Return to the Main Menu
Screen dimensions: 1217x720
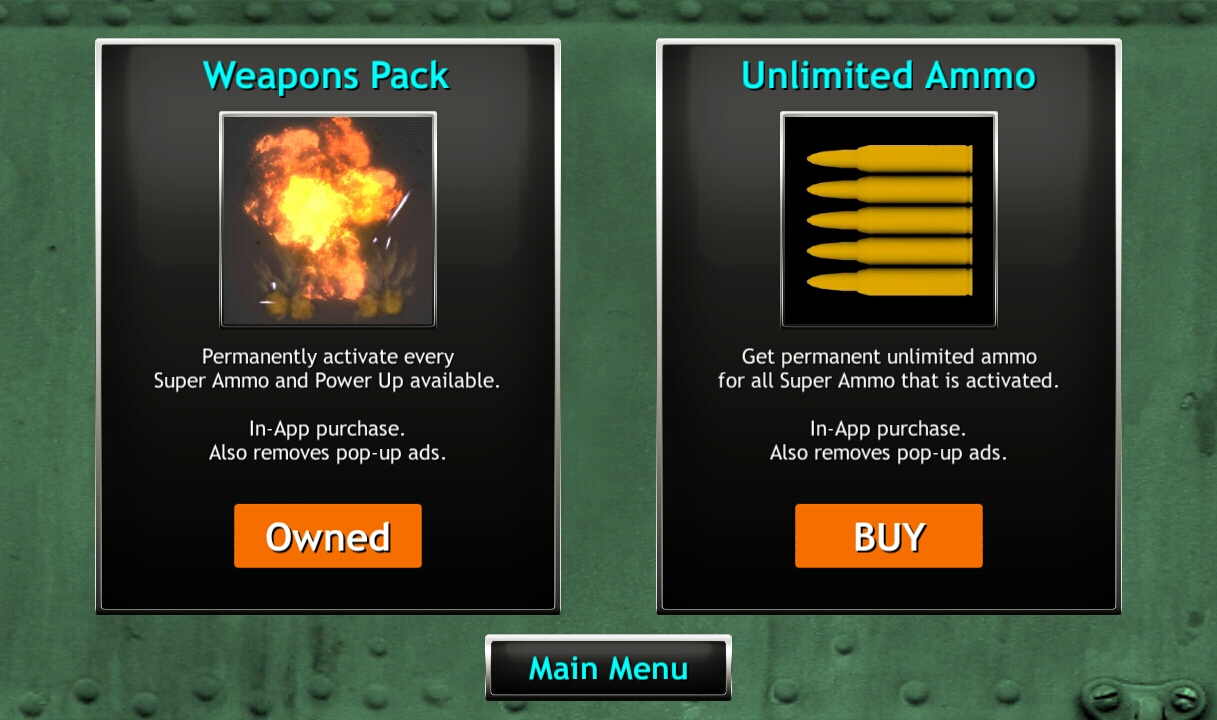[608, 667]
